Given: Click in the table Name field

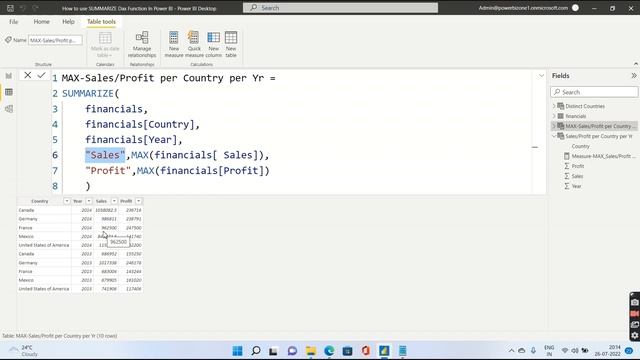Looking at the screenshot, I should [x=55, y=40].
